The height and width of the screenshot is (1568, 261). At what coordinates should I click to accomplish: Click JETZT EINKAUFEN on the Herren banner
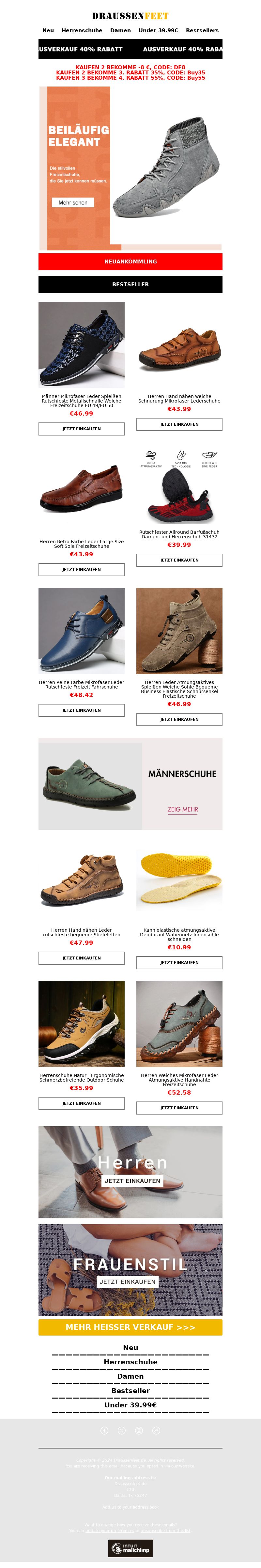[133, 1181]
